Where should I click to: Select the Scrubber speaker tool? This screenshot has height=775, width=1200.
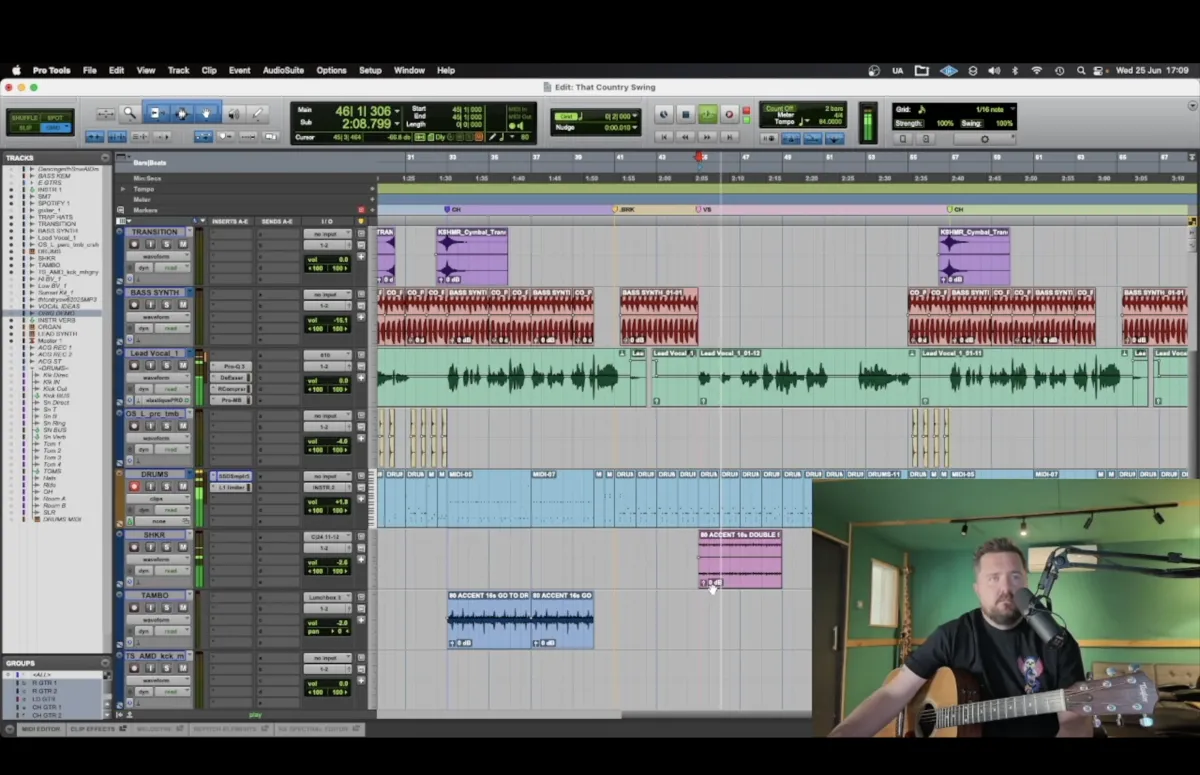tap(233, 113)
